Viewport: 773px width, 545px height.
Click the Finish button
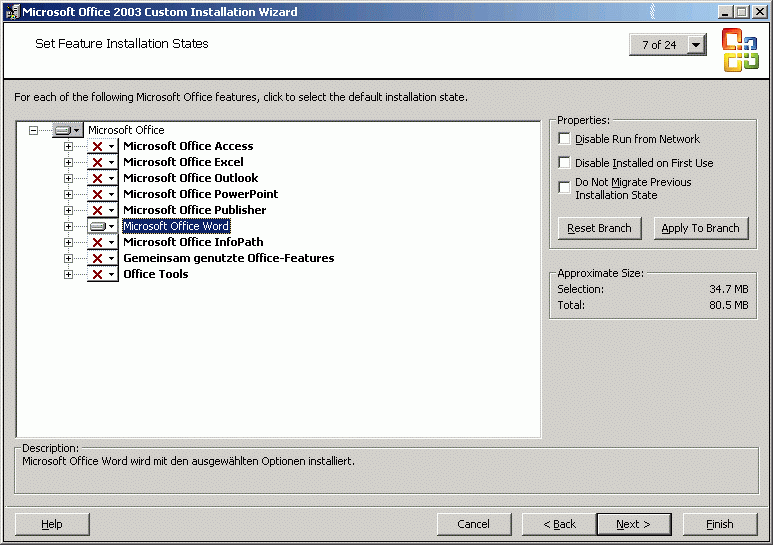(x=720, y=524)
